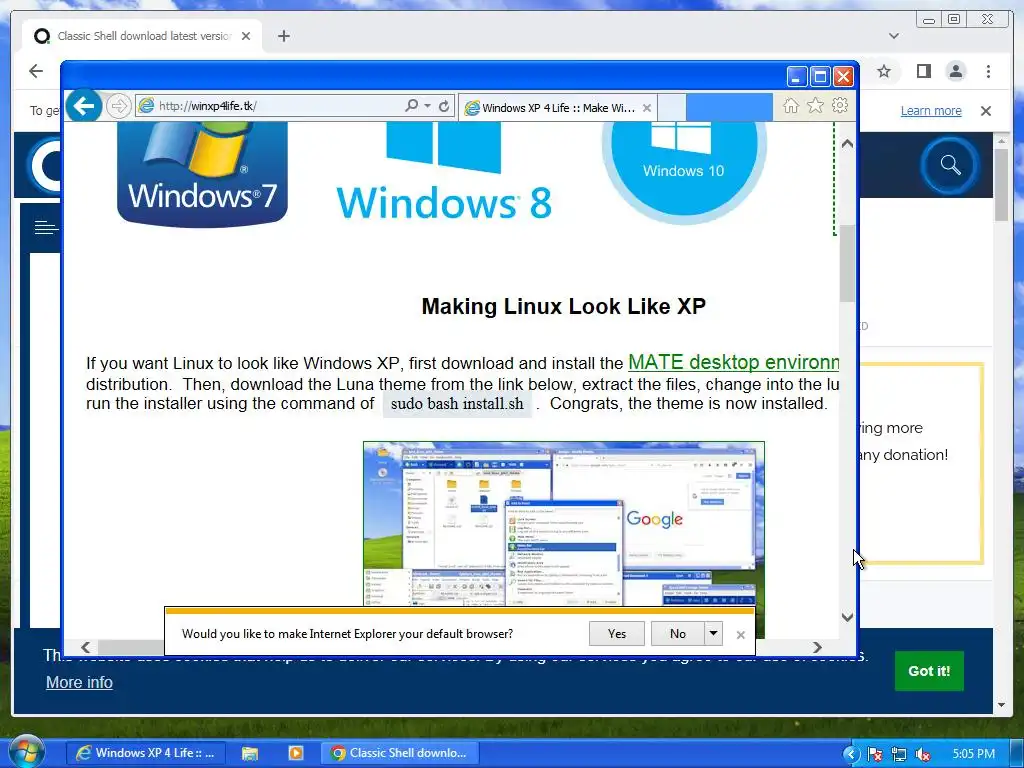Select the Classic Shell download Chrome tab
The width and height of the screenshot is (1024, 768).
pyautogui.click(x=142, y=36)
